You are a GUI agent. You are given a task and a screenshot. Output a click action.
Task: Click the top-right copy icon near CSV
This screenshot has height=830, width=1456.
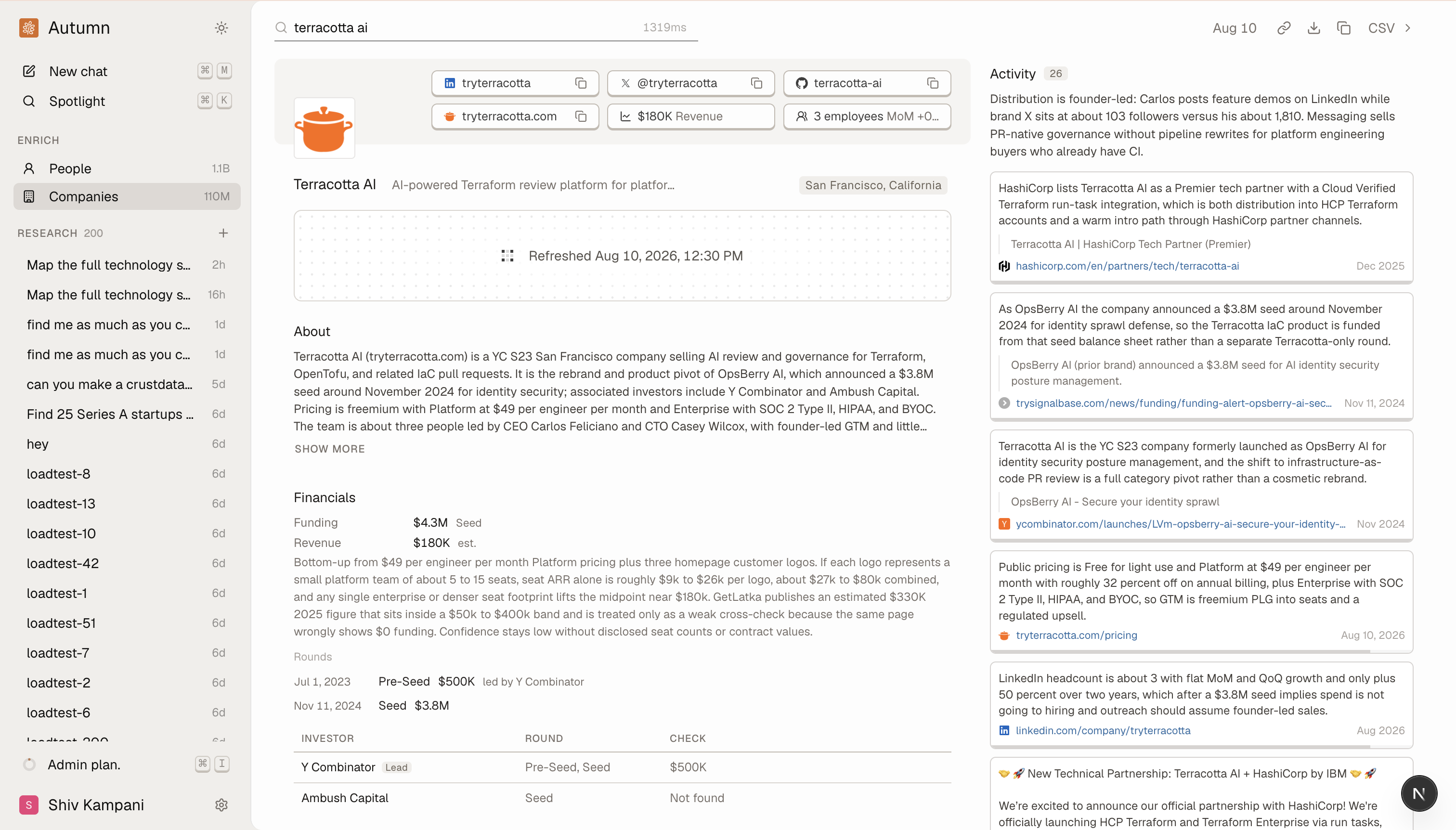coord(1344,28)
